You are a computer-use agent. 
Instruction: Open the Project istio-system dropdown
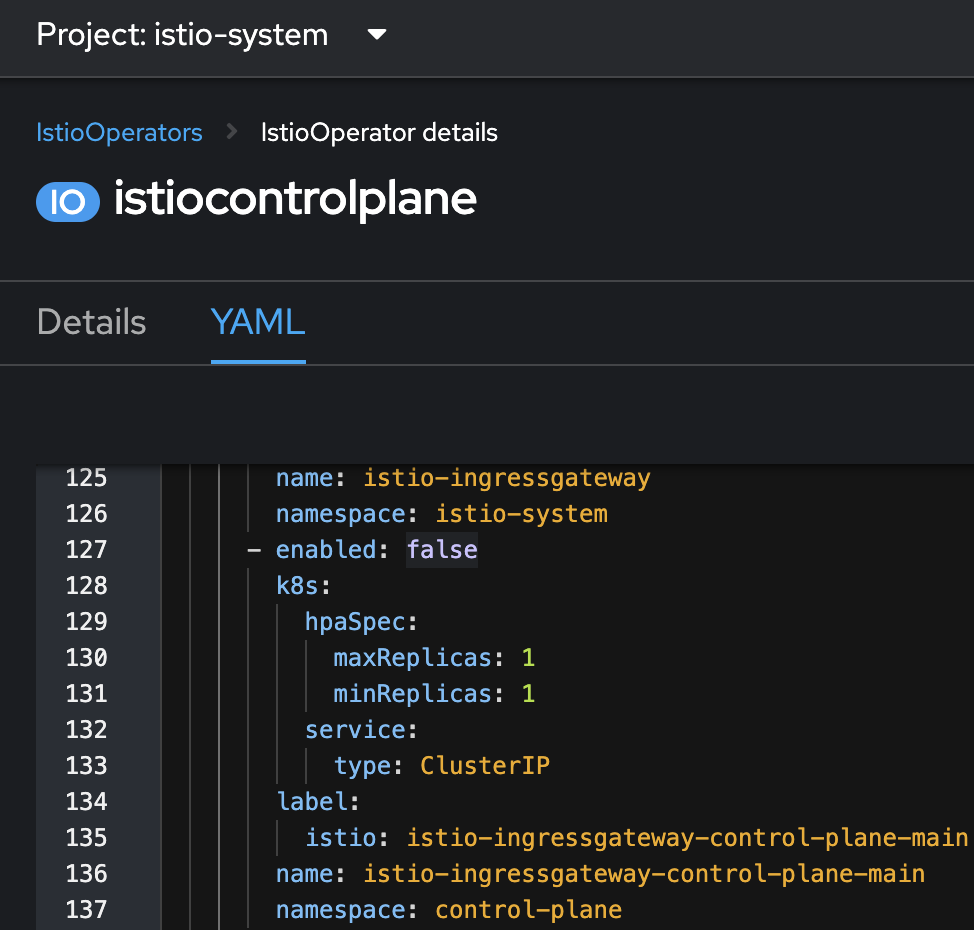click(211, 35)
